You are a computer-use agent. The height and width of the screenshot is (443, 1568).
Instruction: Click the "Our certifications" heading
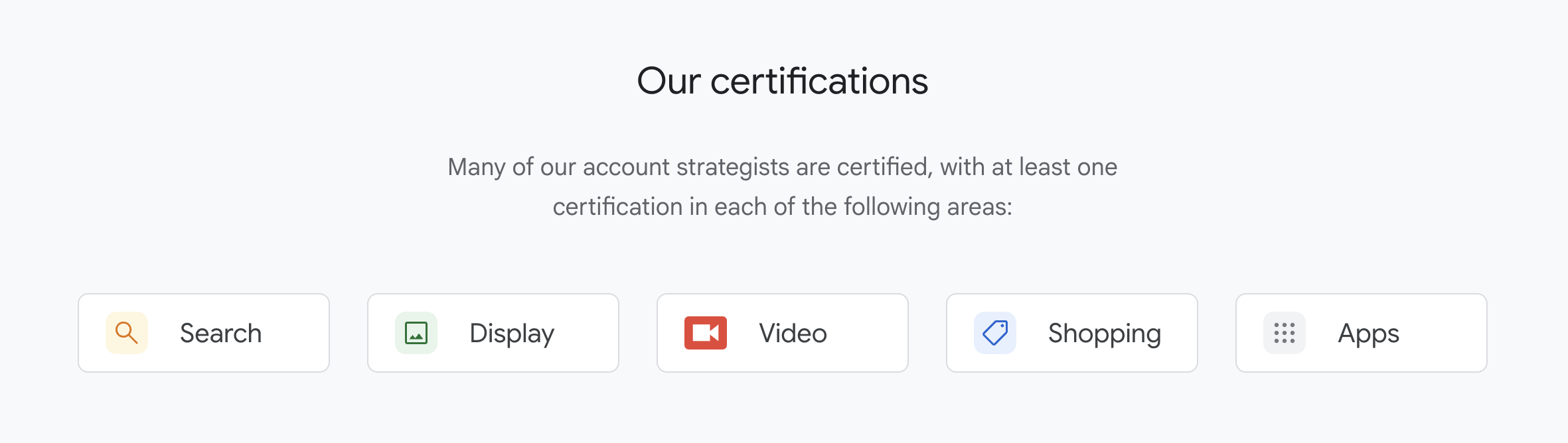783,81
